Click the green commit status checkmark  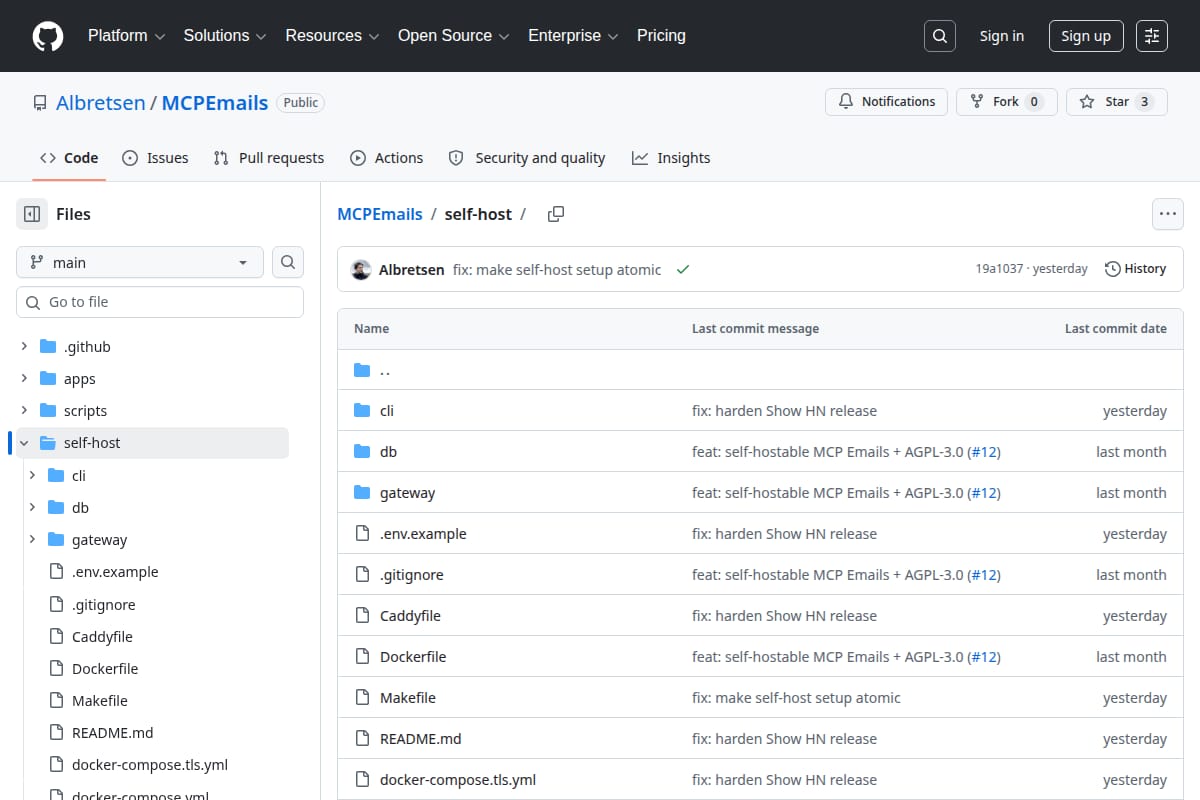pos(683,270)
